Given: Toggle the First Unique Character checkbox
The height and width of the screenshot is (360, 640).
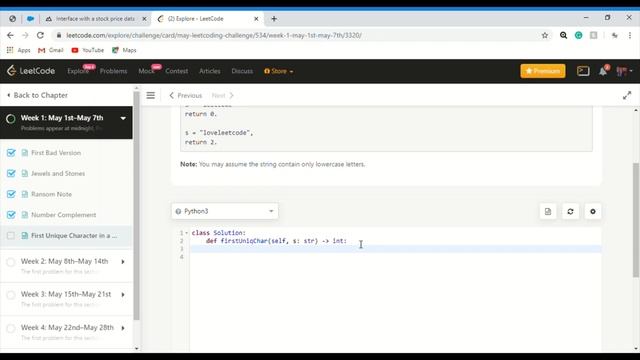Looking at the screenshot, I should pyautogui.click(x=11, y=236).
